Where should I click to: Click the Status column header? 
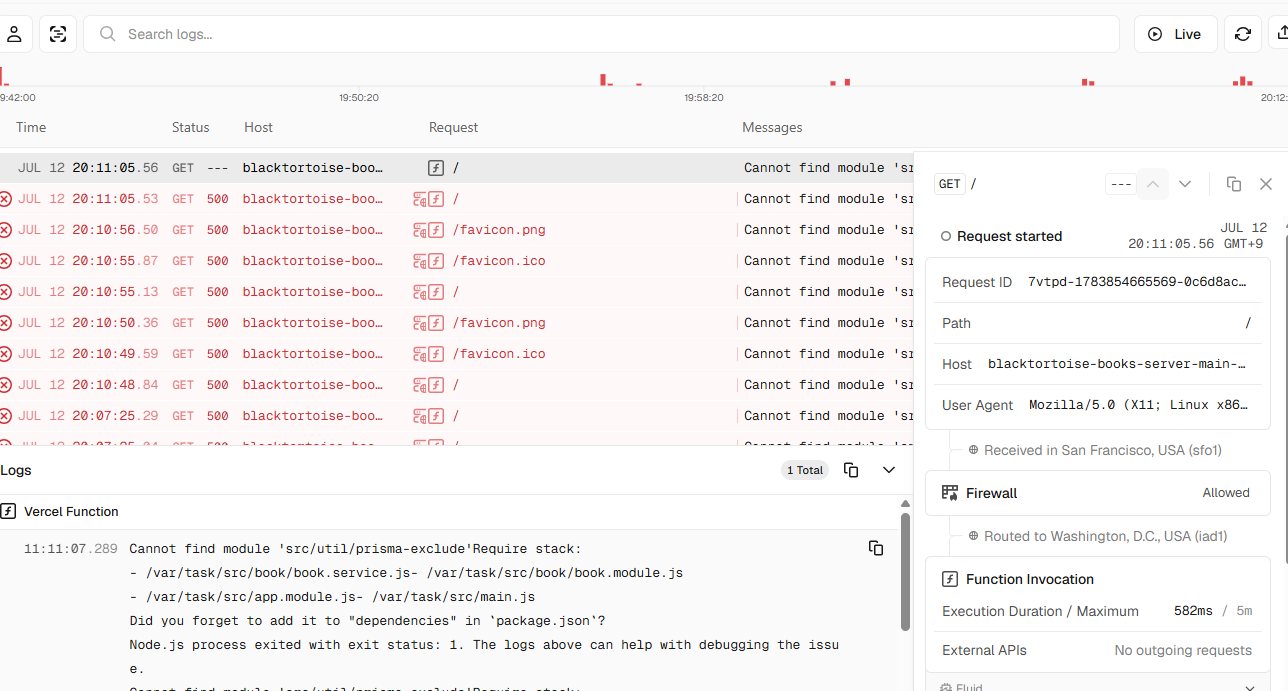pyautogui.click(x=191, y=127)
